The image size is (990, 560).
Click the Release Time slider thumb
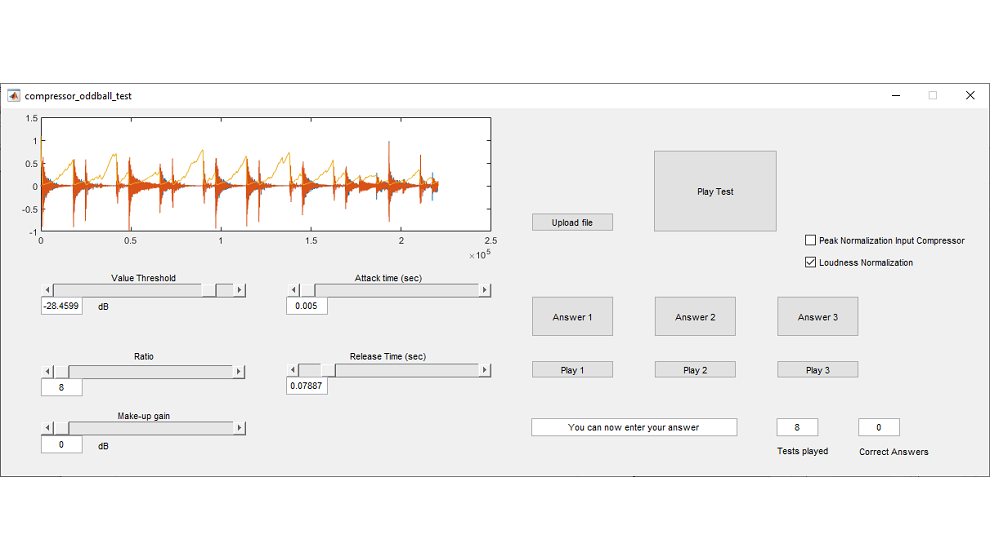point(328,370)
